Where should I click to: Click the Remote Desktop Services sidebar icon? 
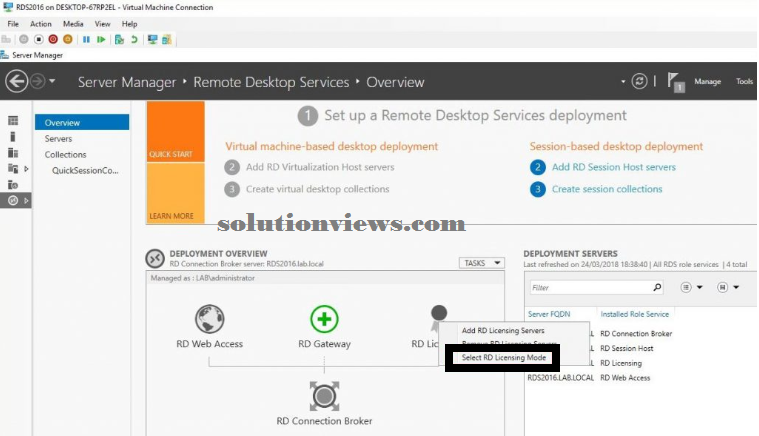coord(13,200)
